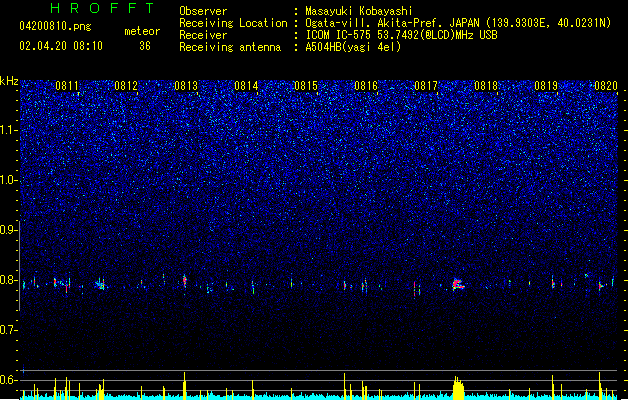Click the 0817 time marker
Image resolution: width=629 pixels, height=400 pixels.
pyautogui.click(x=426, y=86)
